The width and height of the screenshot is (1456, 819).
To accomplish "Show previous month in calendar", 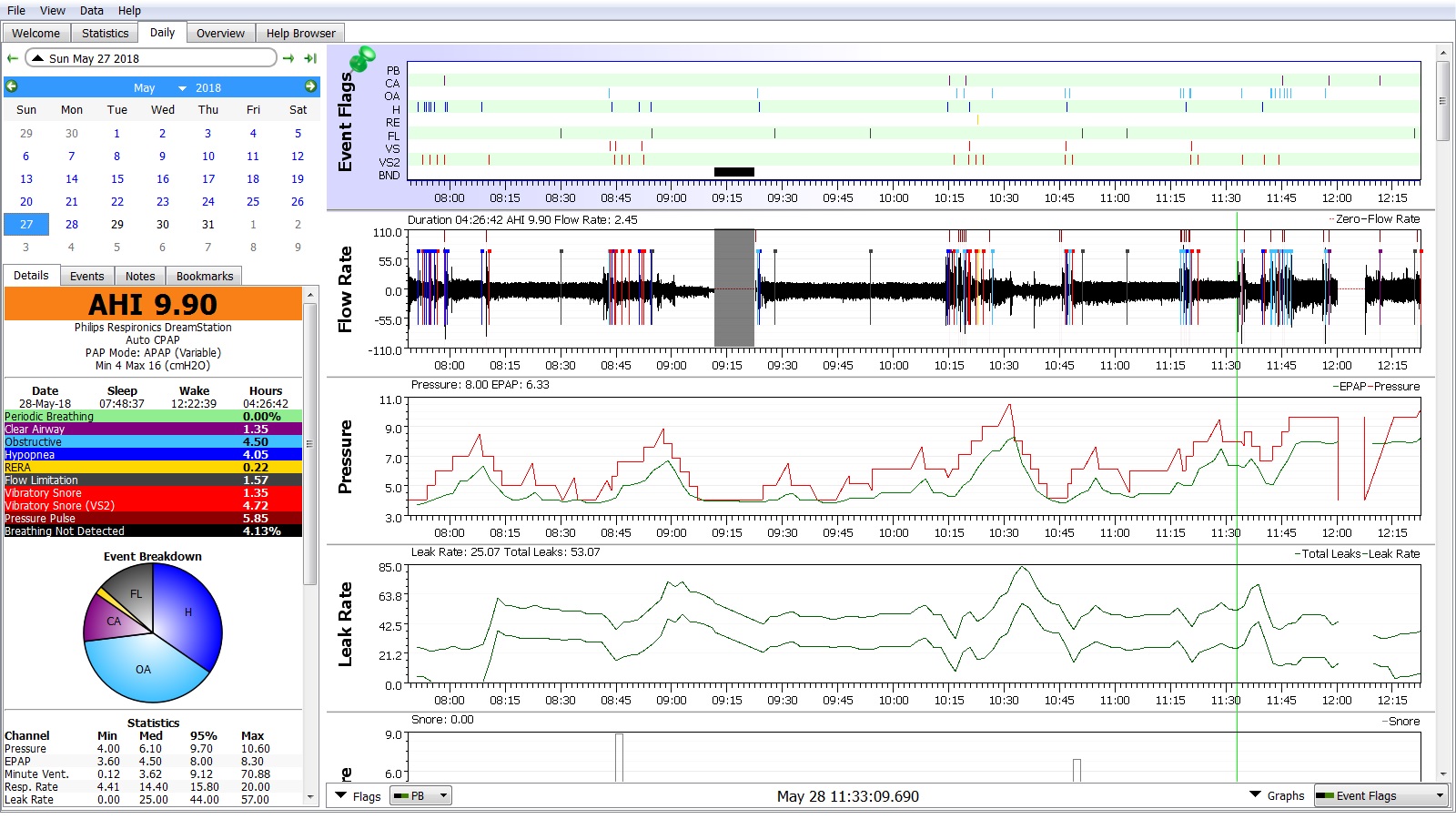I will (12, 86).
